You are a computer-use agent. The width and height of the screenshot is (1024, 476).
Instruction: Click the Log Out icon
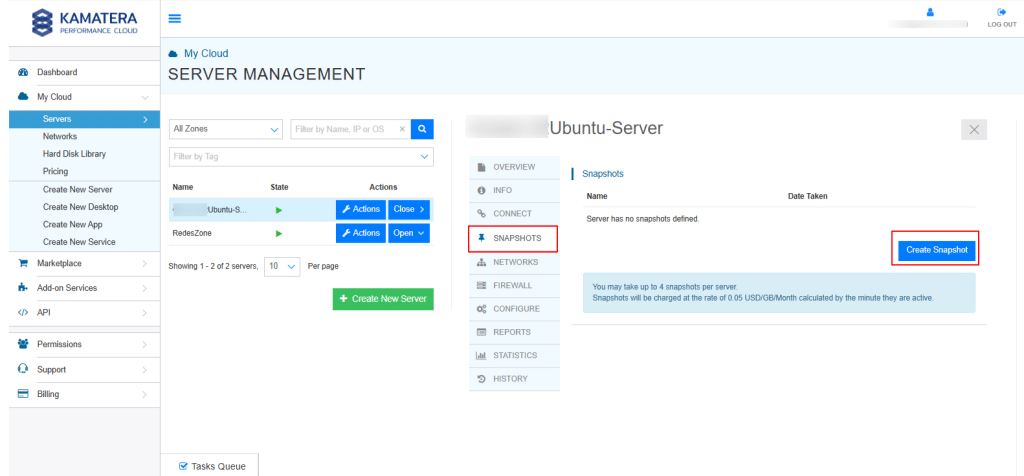[1001, 12]
